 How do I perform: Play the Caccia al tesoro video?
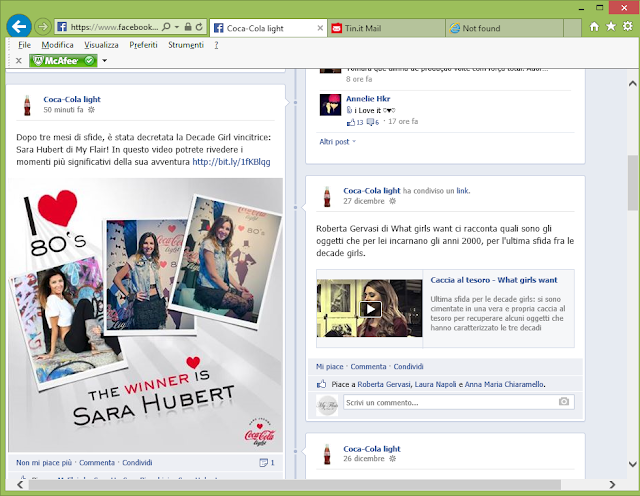(x=370, y=309)
